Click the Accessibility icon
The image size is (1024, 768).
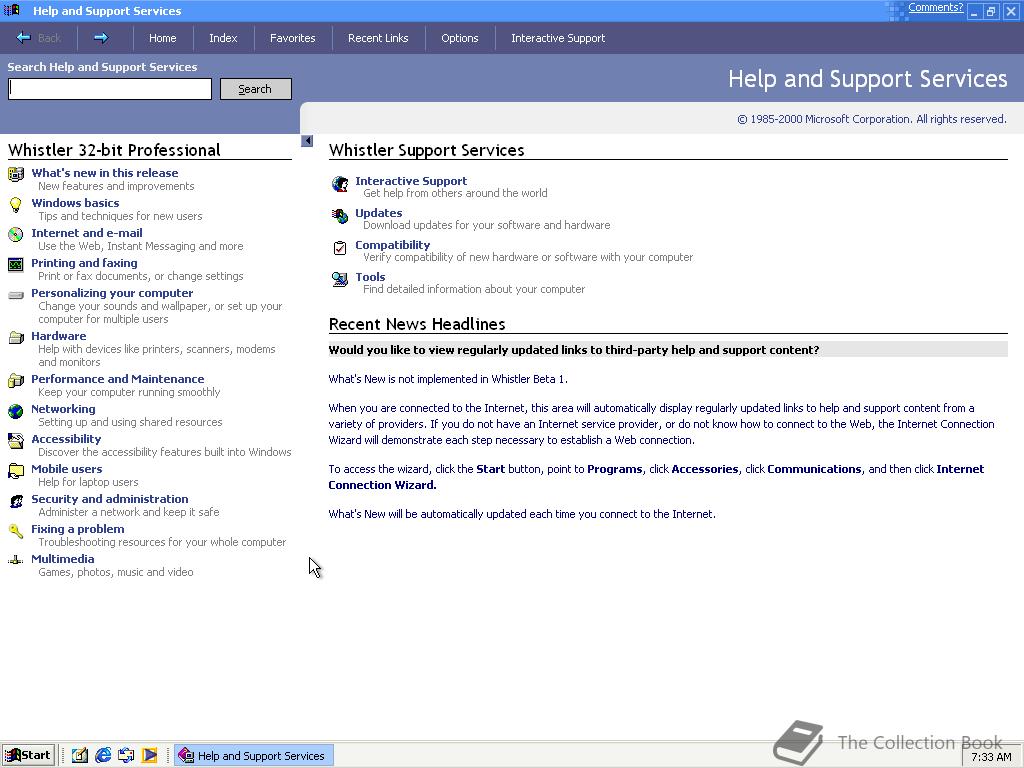point(16,440)
